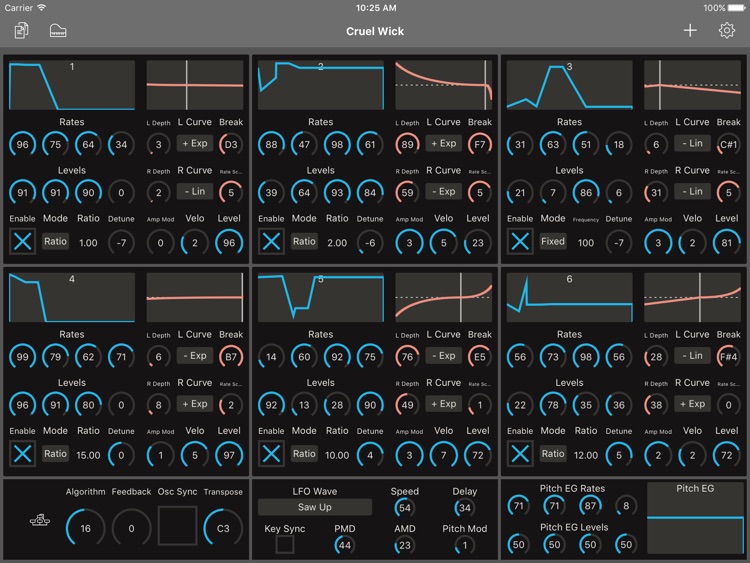Select the Pitch Mod knob
750x563 pixels.
coord(464,545)
